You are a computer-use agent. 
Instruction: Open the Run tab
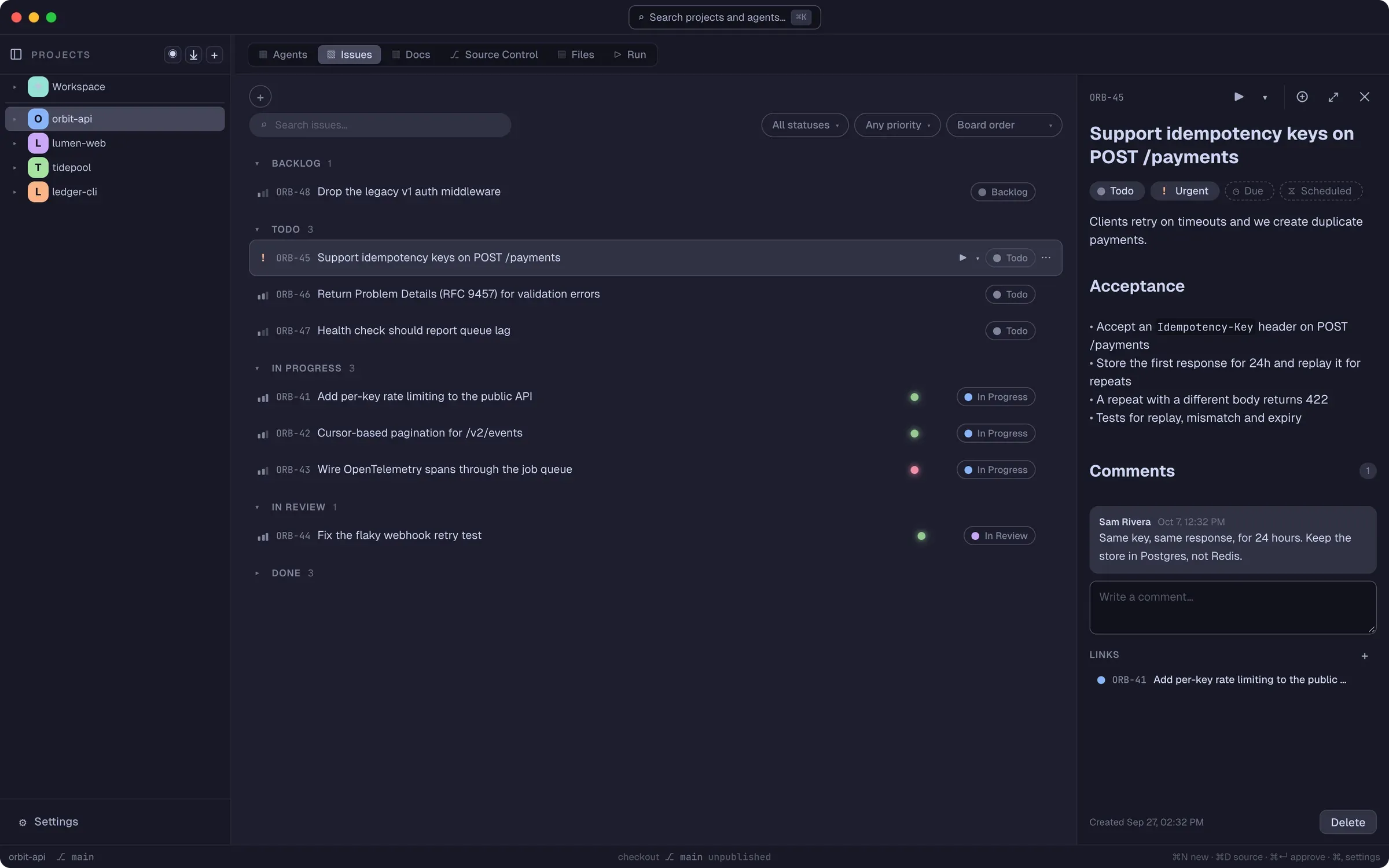click(630, 54)
